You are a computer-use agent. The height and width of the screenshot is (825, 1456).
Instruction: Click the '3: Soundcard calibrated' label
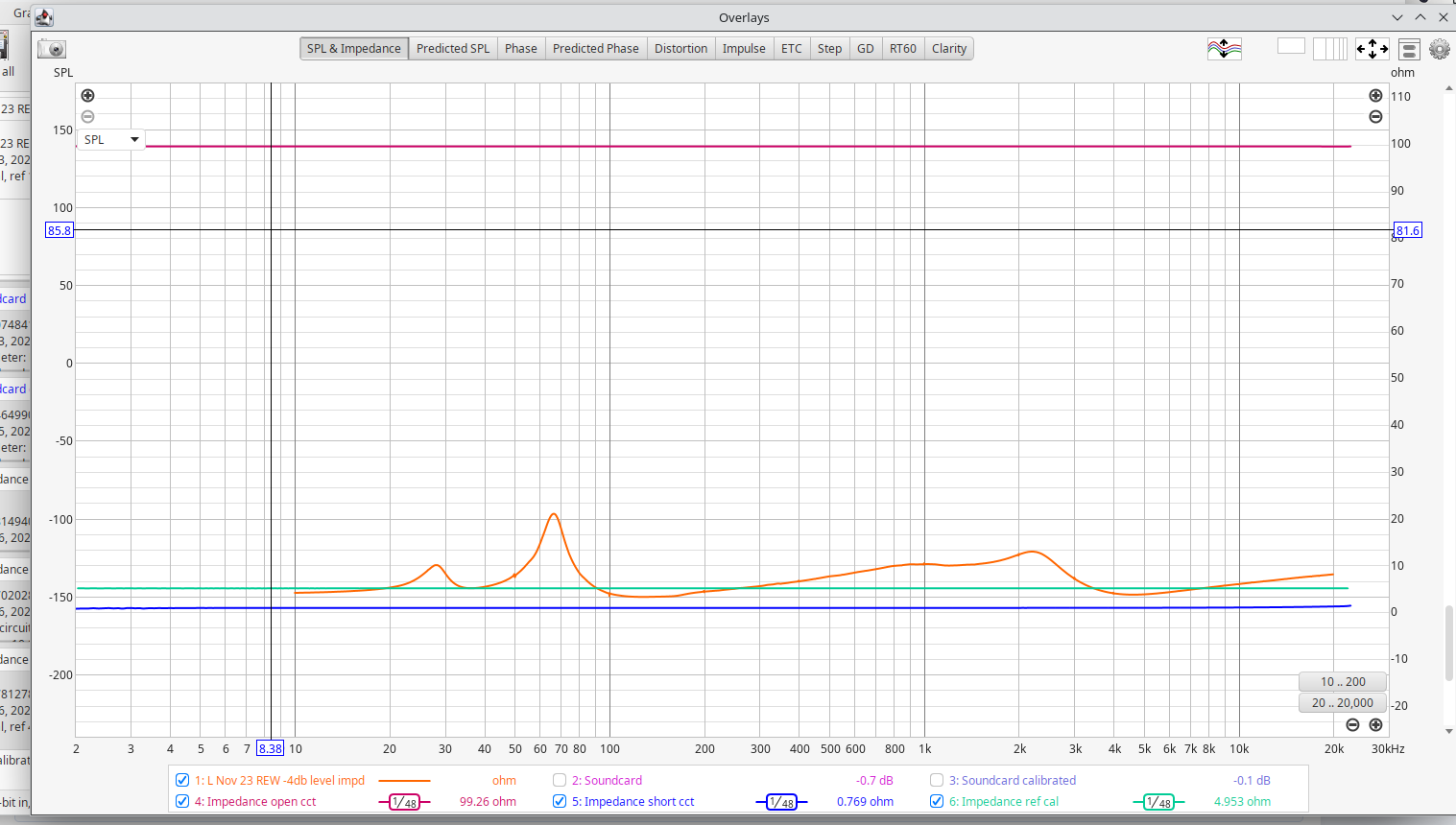[1013, 781]
